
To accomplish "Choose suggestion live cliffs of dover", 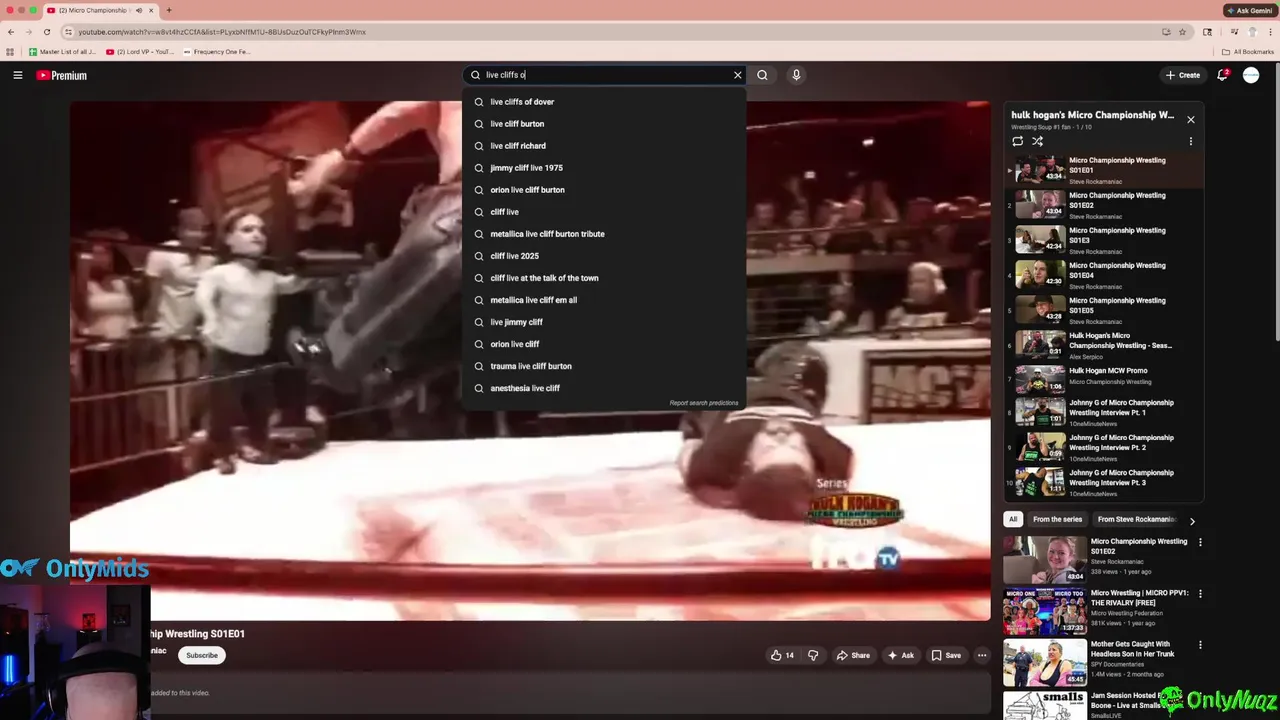I will 604,102.
